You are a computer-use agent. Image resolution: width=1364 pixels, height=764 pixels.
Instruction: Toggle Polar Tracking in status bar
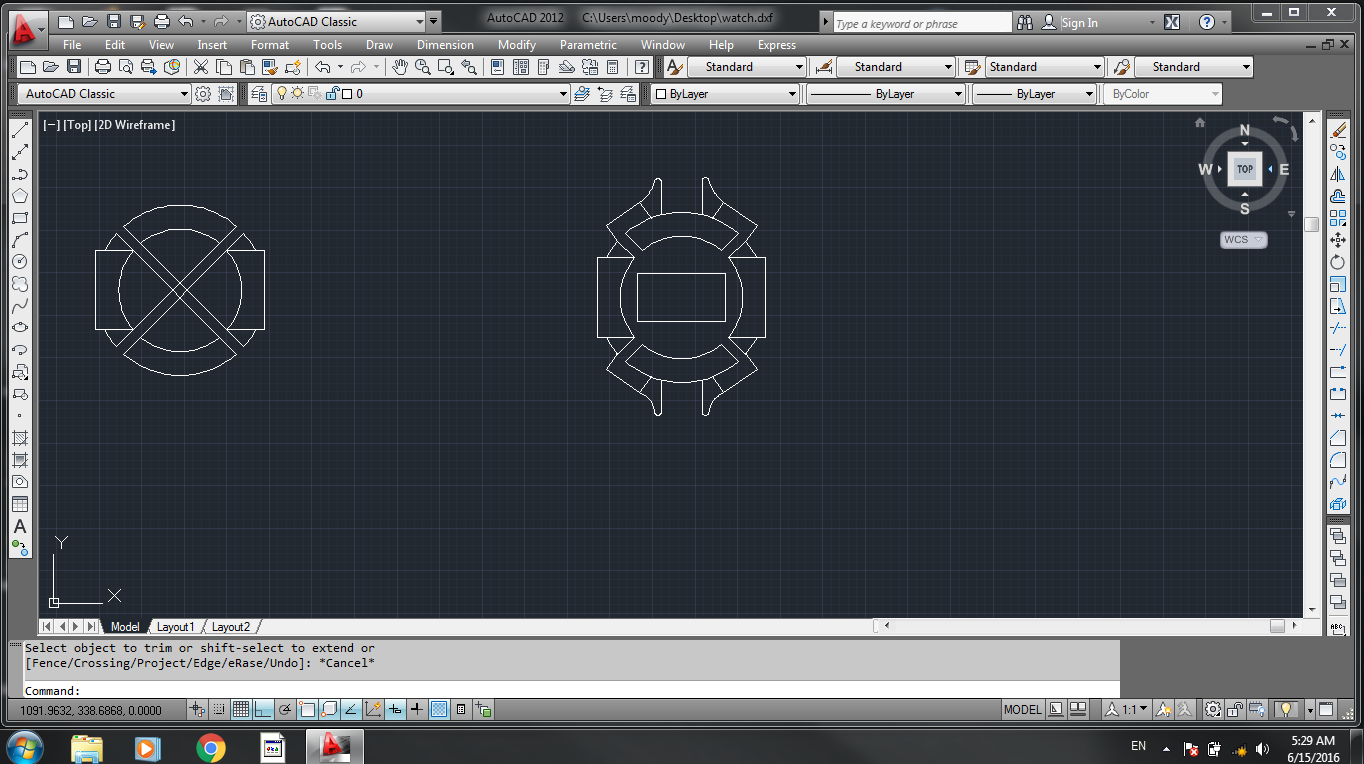pos(285,710)
